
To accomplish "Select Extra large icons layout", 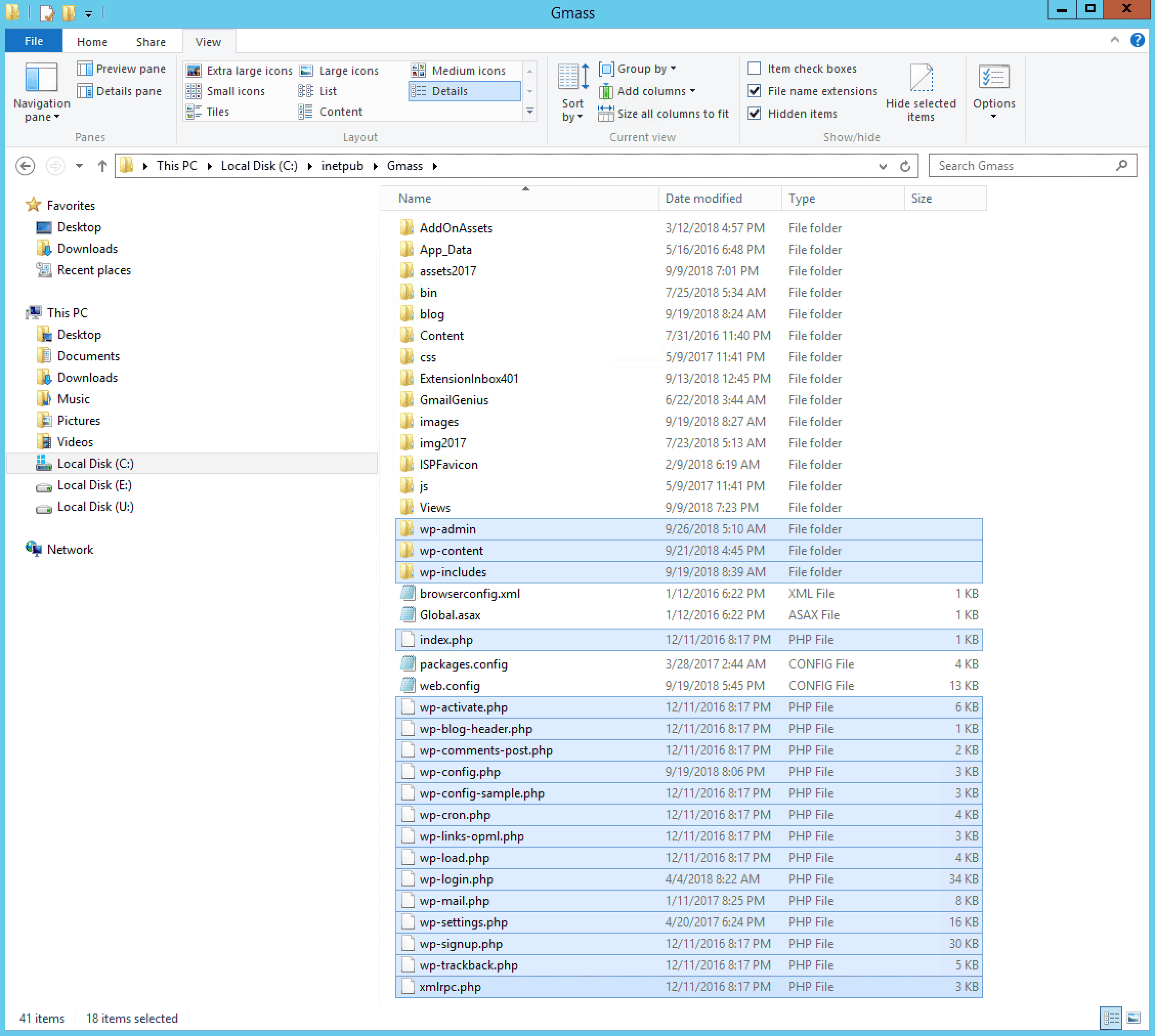I will click(239, 71).
